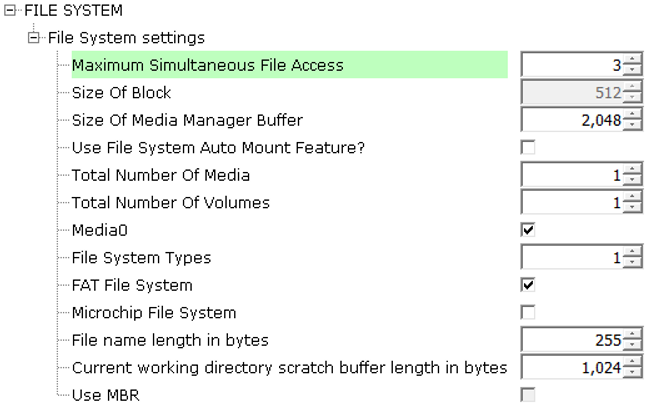Image resolution: width=648 pixels, height=405 pixels.
Task: Collapse the FILE SYSTEM tree node
Action: 10,10
